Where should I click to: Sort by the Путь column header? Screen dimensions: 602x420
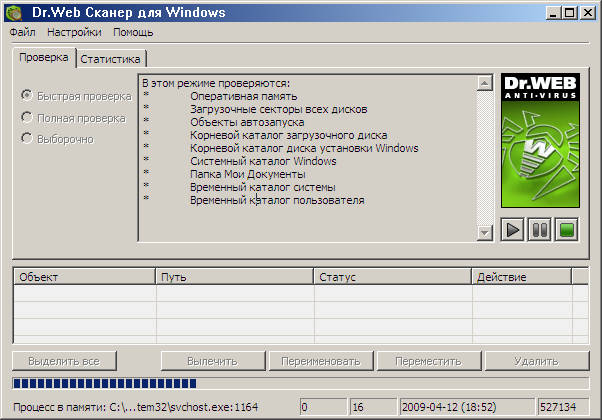pos(235,277)
